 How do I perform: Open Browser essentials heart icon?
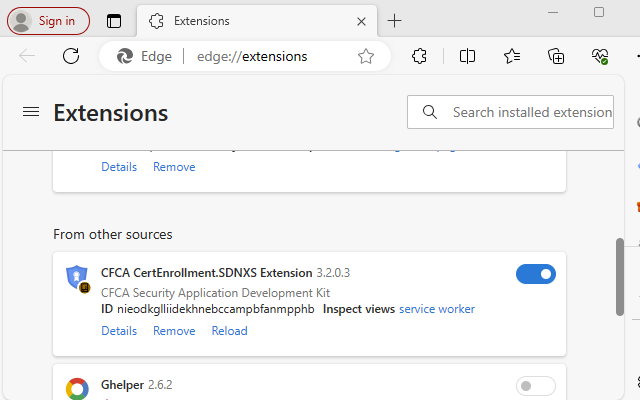[600, 56]
